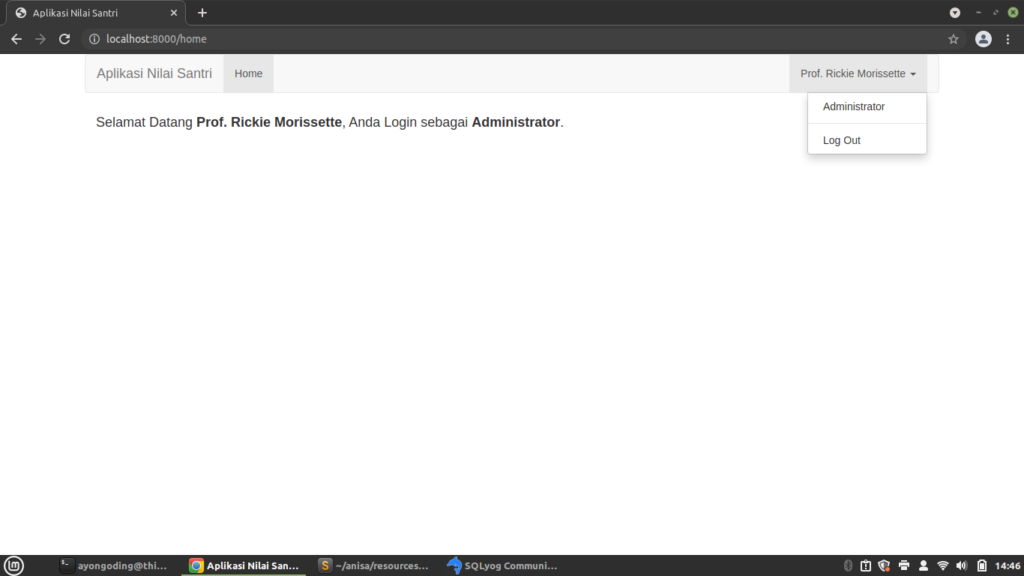Click the user account tray icon

click(923, 566)
